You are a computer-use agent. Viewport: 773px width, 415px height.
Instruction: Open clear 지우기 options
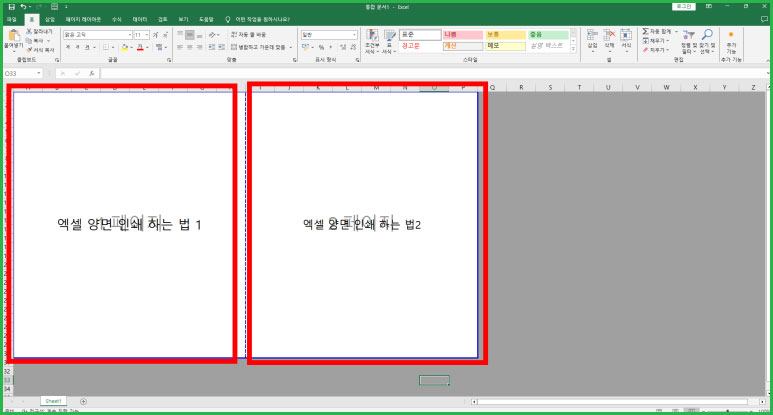pyautogui.click(x=656, y=50)
